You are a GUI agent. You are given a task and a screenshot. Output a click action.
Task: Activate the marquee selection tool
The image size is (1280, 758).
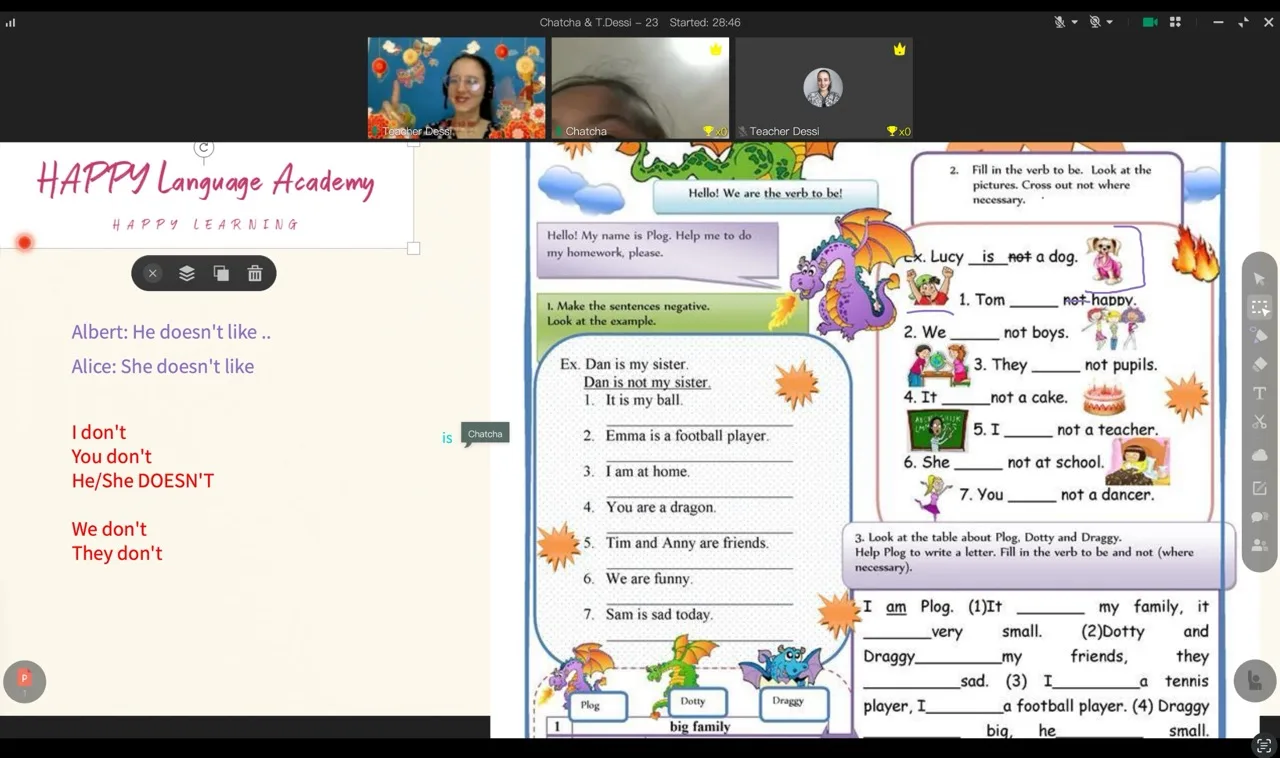[x=1259, y=308]
